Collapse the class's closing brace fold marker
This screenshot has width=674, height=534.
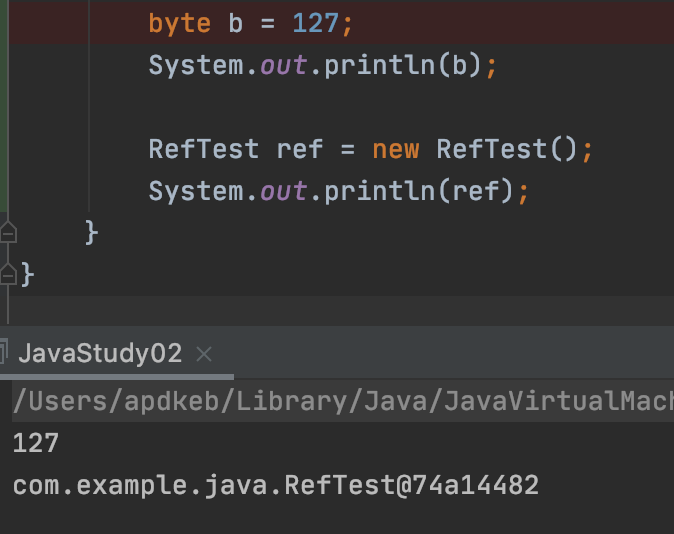(x=8, y=274)
